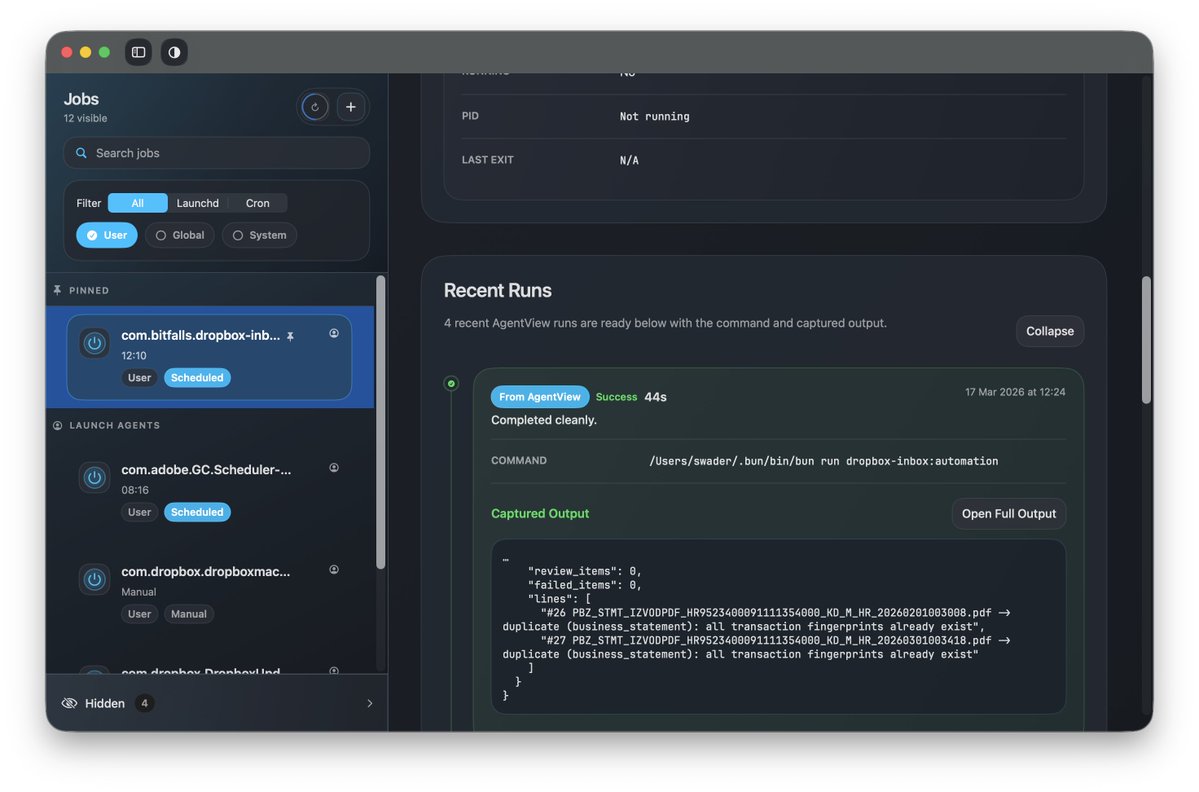1199x792 pixels.
Task: Click the 17 Mar 2026 at 12:24 timestamp
Action: click(1015, 392)
